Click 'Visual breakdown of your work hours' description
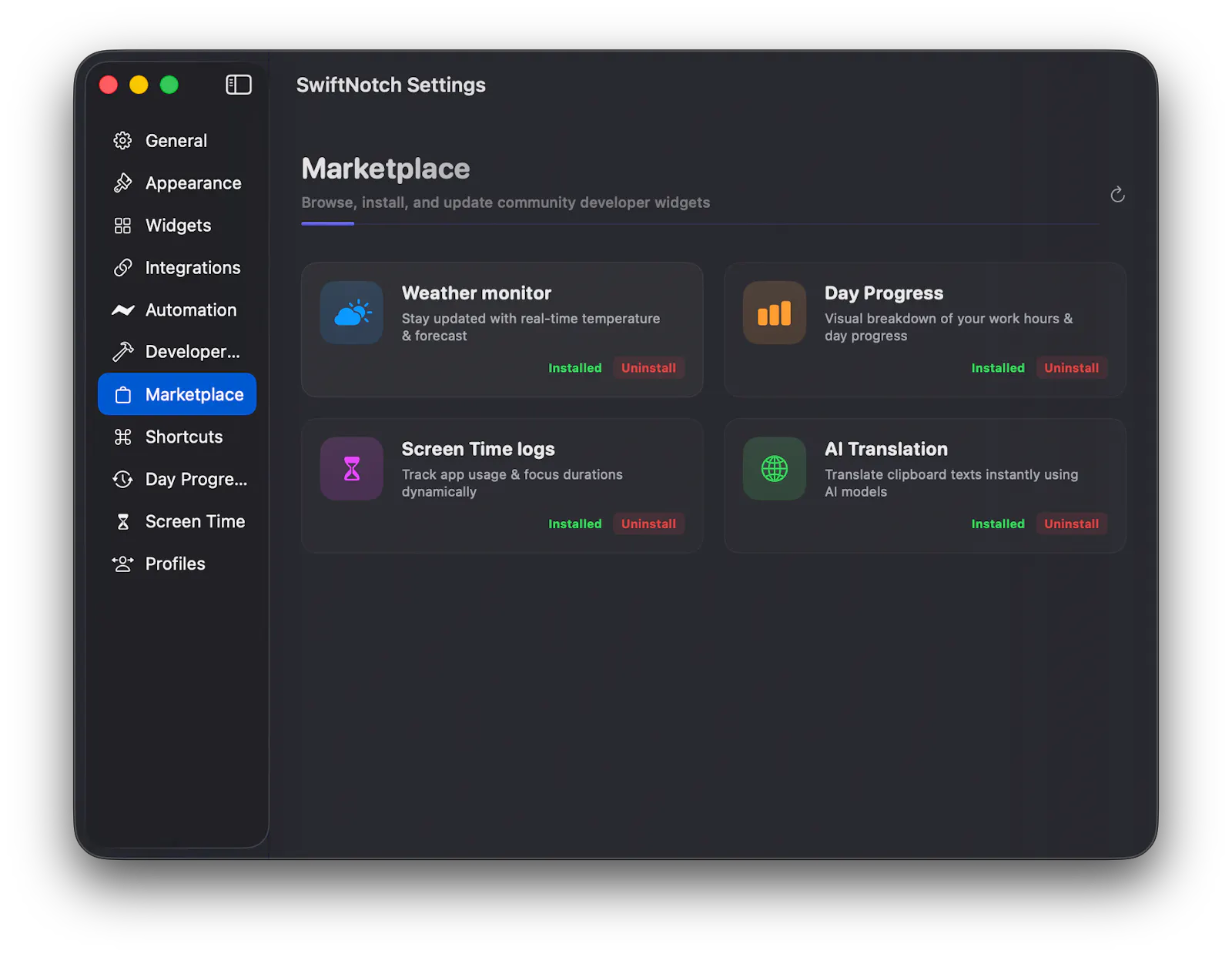This screenshot has width=1232, height=957. 949,326
